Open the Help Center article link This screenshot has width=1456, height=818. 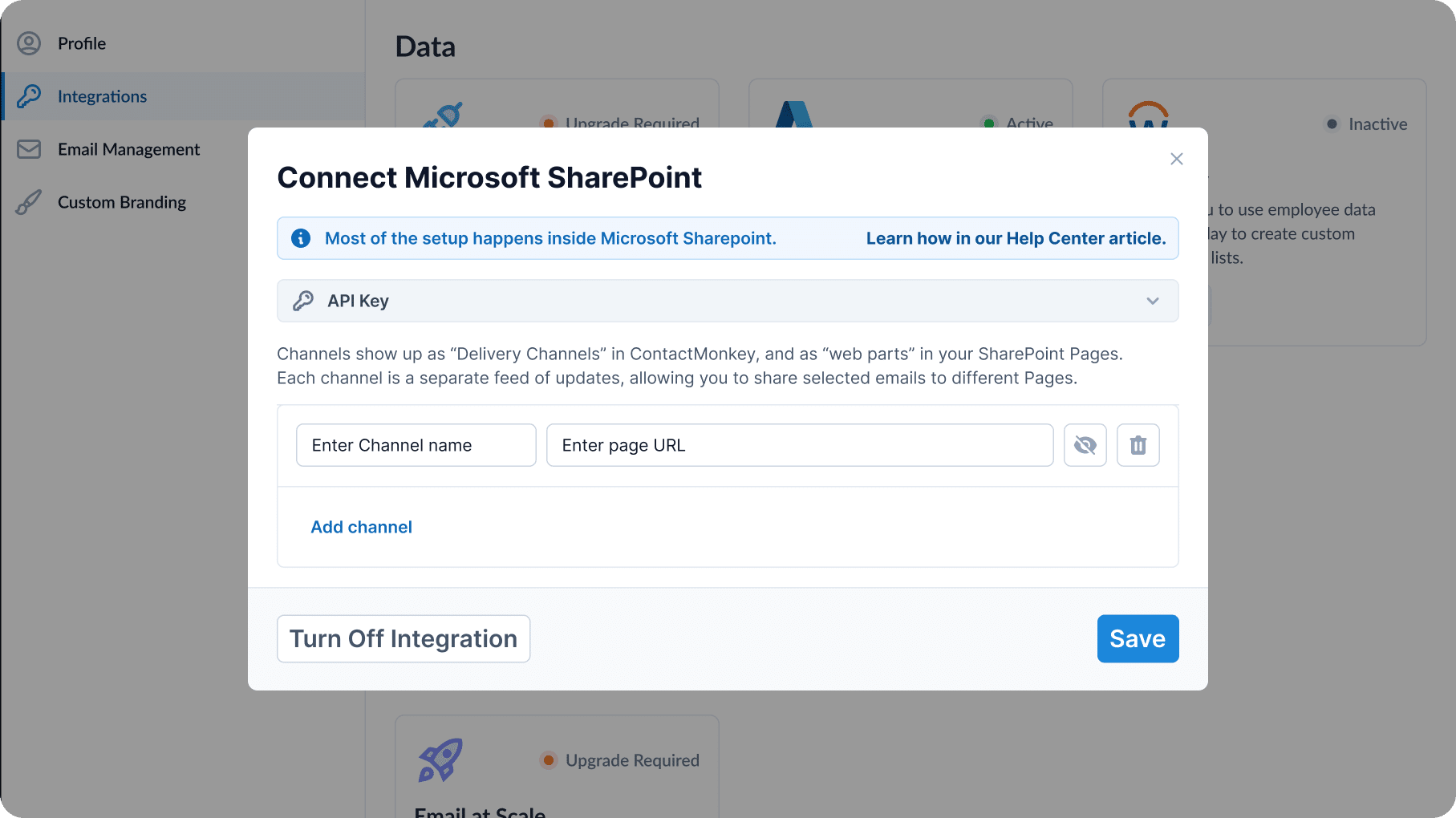[1016, 238]
